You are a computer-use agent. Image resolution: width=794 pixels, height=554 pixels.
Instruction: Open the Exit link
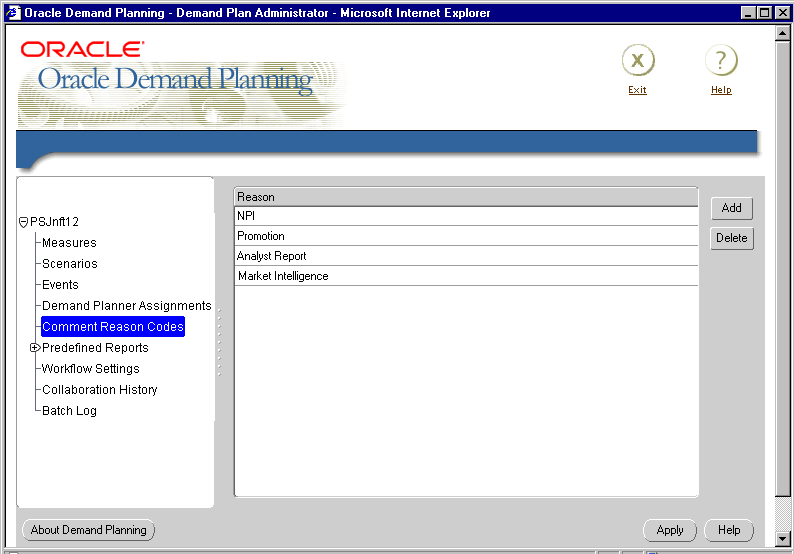(637, 90)
